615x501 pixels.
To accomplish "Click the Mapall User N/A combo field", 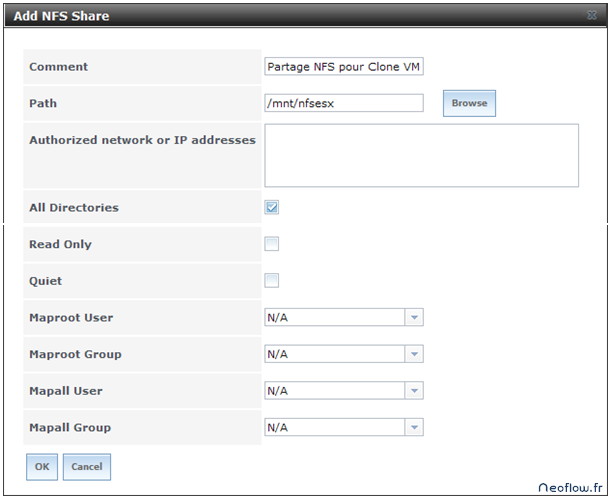I will [x=334, y=391].
